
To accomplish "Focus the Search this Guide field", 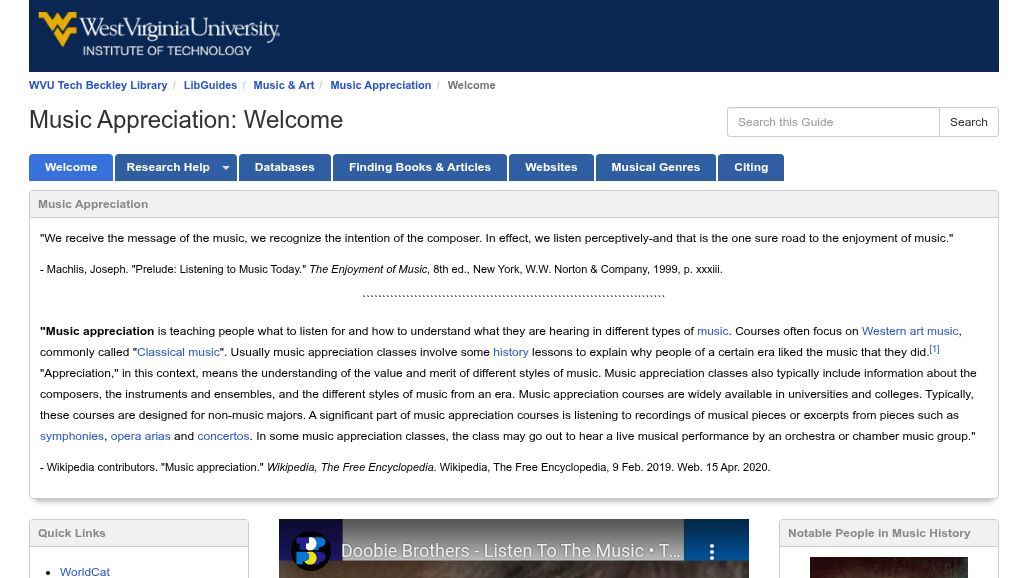I will [832, 122].
